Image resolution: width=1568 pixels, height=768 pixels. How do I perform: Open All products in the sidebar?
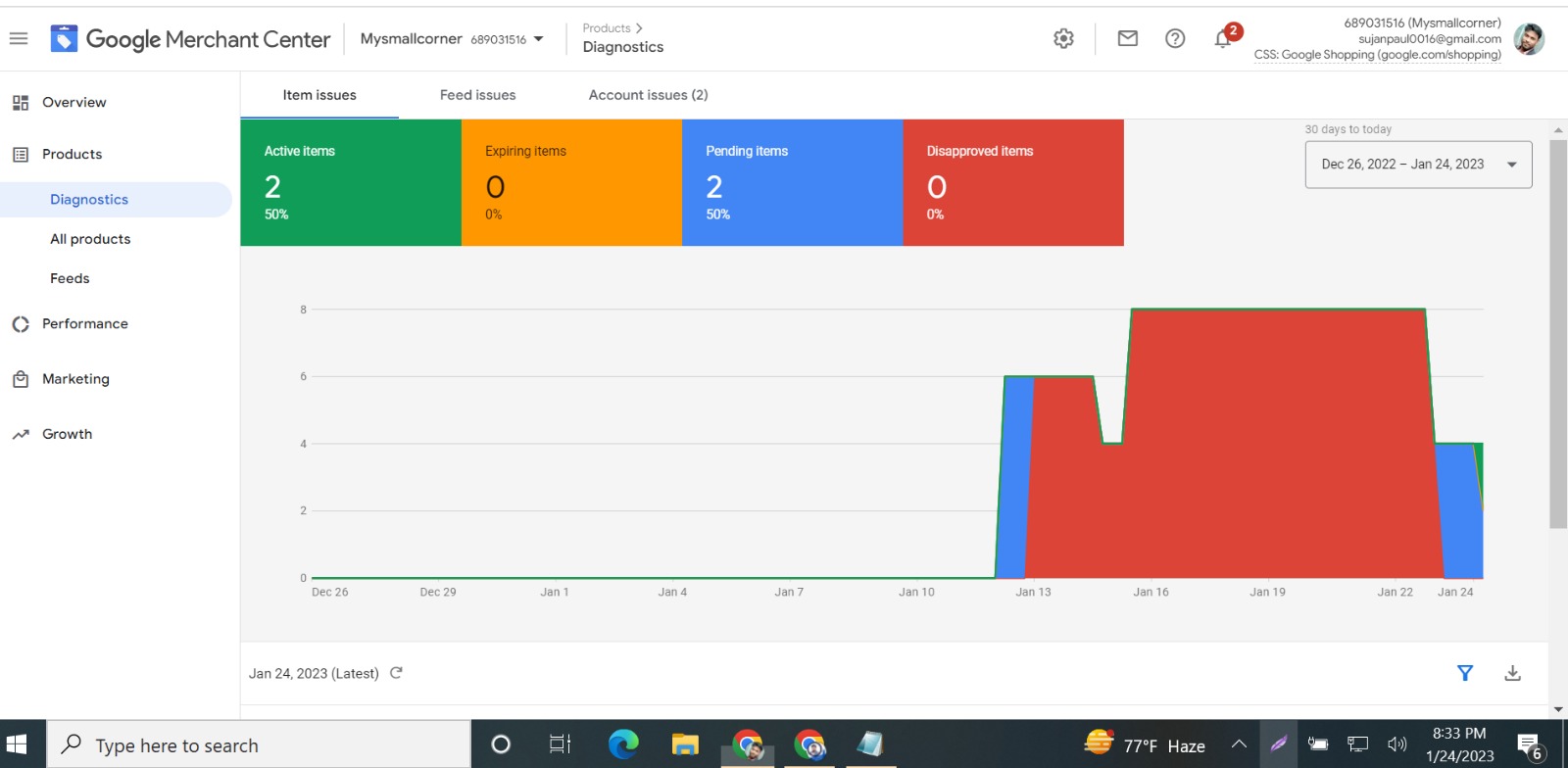point(90,239)
